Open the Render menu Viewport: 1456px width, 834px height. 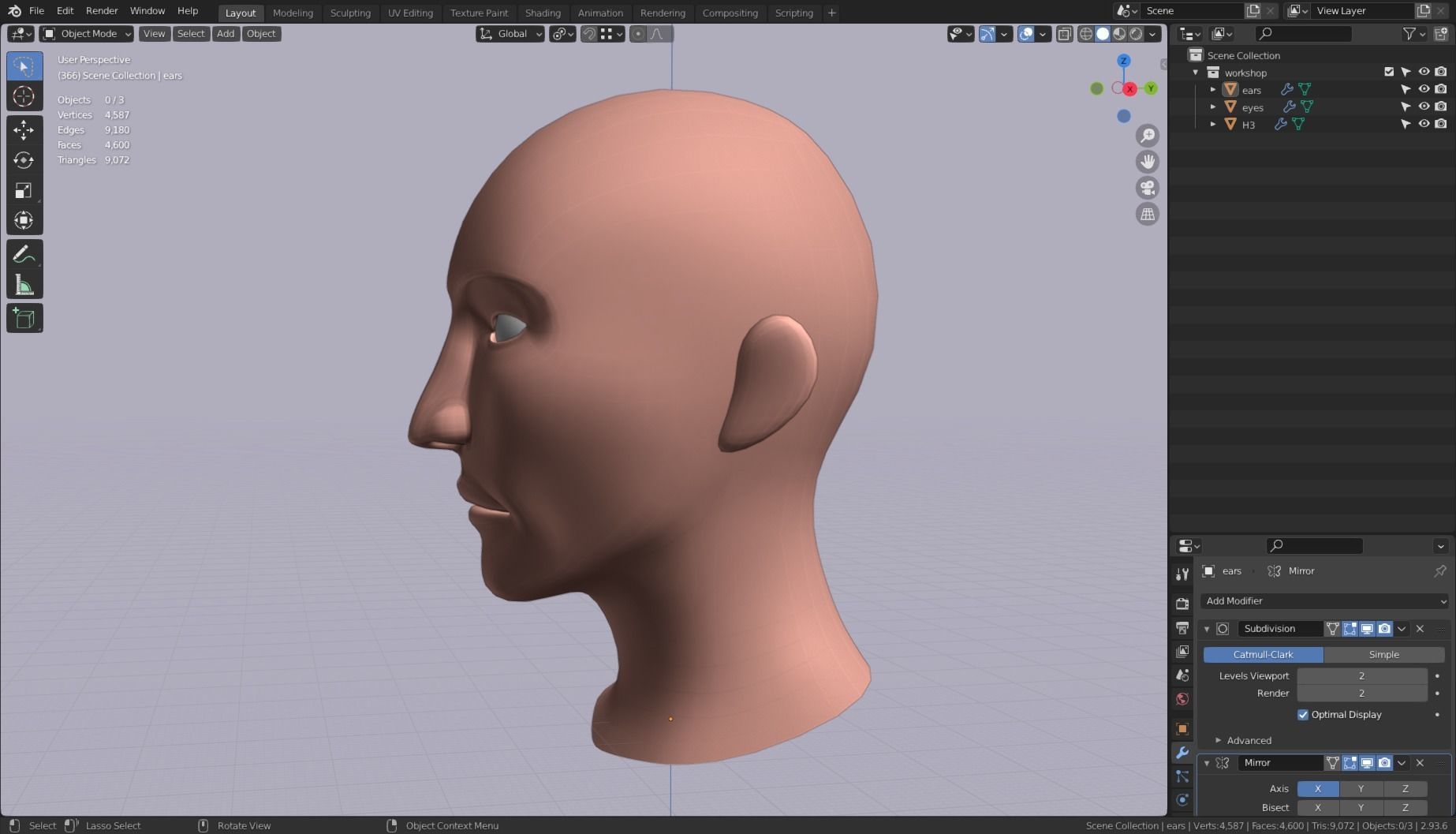102,11
